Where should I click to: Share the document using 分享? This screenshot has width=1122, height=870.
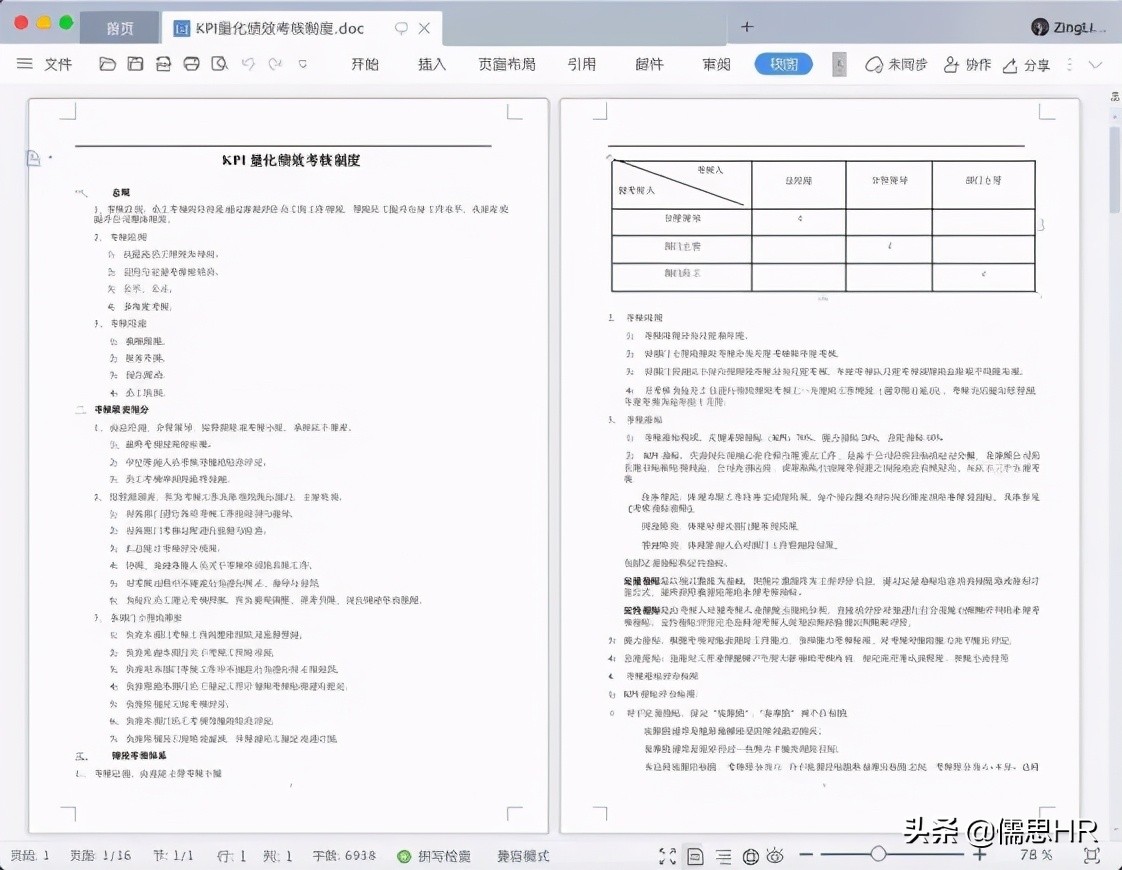(x=1030, y=63)
